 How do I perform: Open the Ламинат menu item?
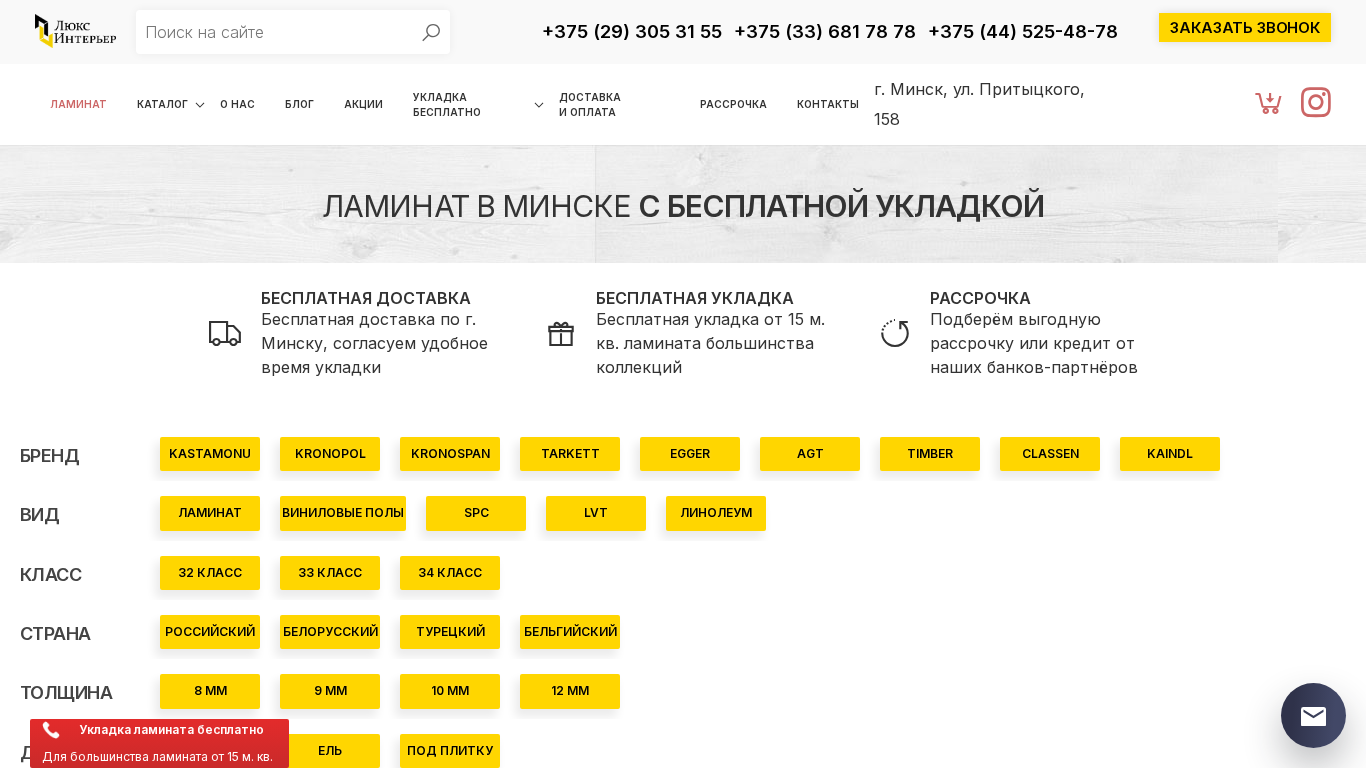pos(78,104)
